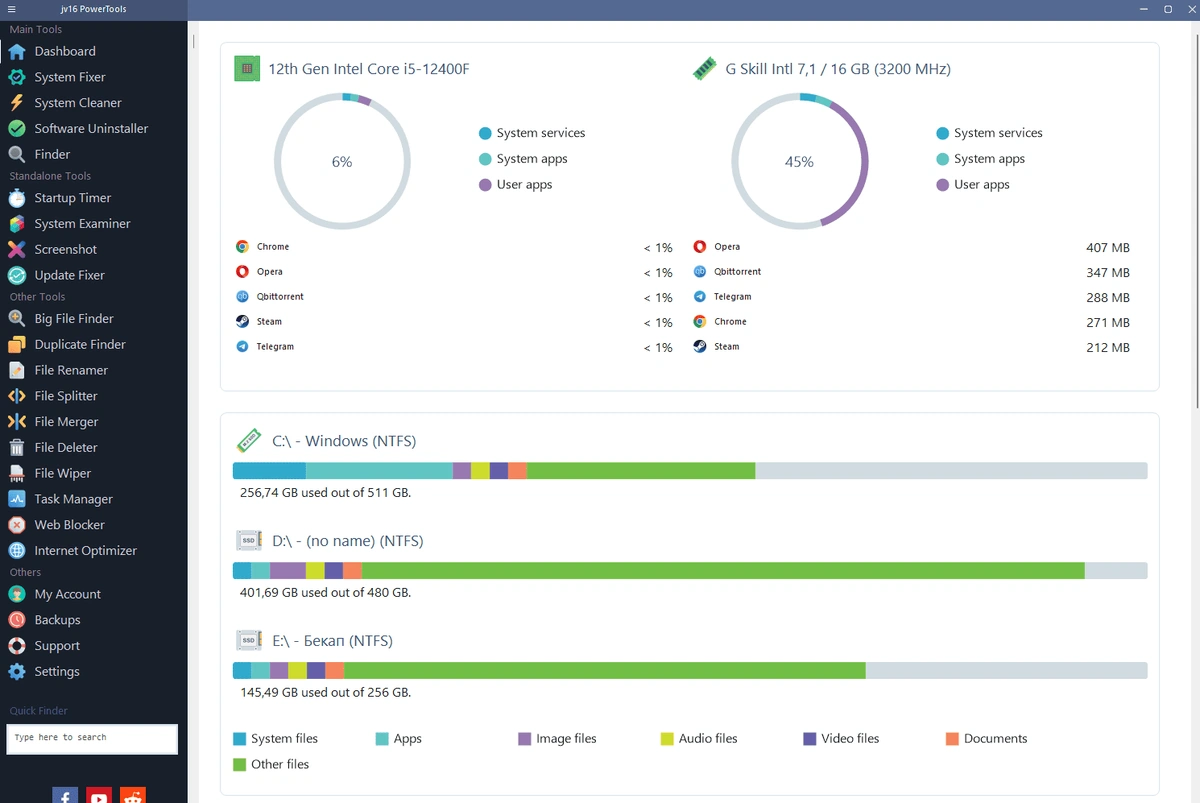Viewport: 1200px width, 803px height.
Task: Click the Qbittorrent row showing 347 MB
Action: [911, 272]
